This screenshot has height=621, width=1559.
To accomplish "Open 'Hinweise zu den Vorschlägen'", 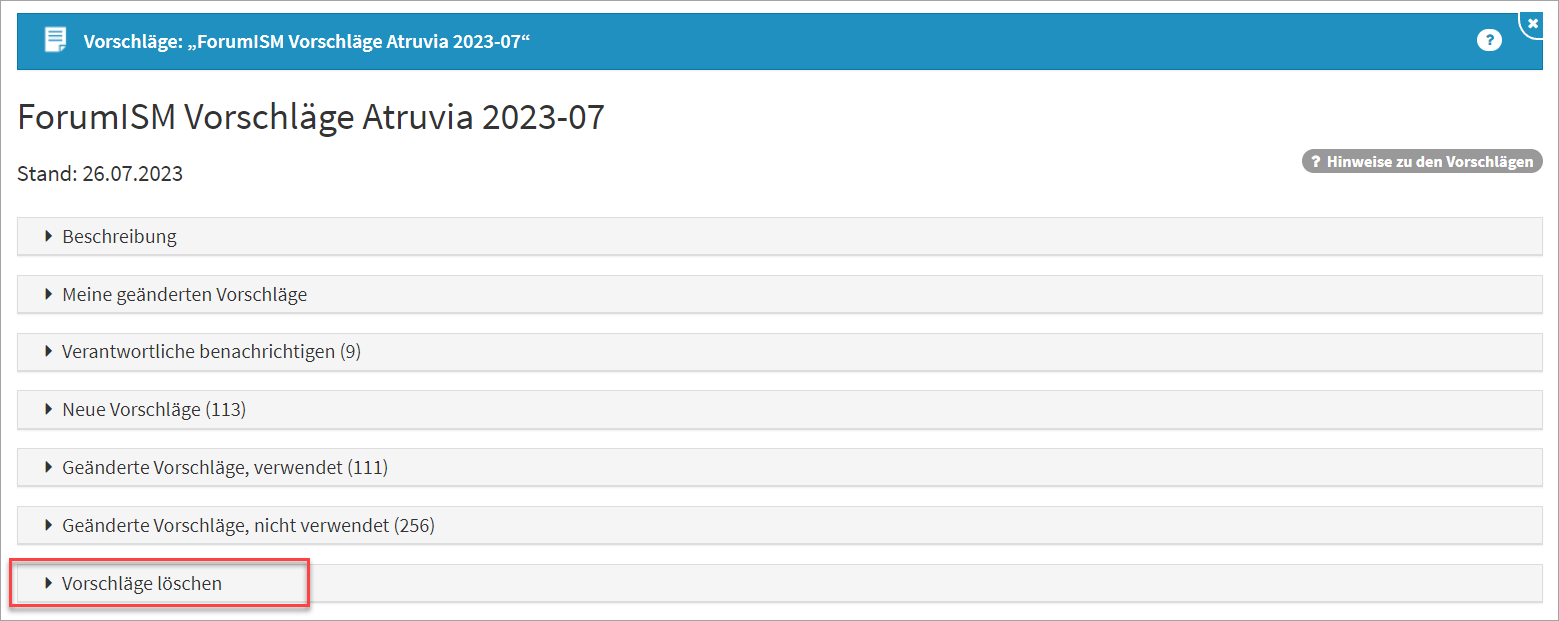I will click(1422, 162).
